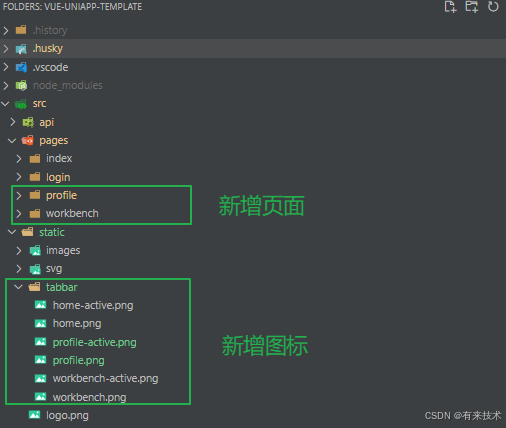Click the New File icon in header
506x428 pixels.
pos(450,7)
